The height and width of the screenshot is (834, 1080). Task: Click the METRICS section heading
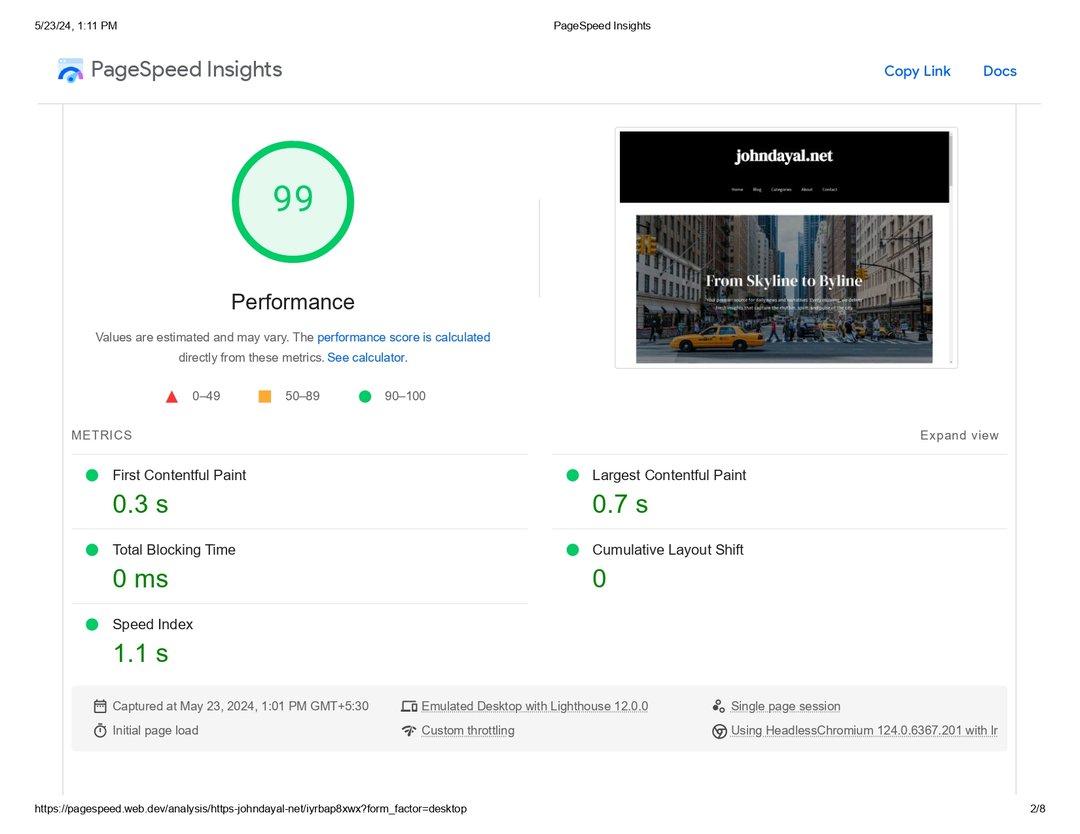(102, 435)
